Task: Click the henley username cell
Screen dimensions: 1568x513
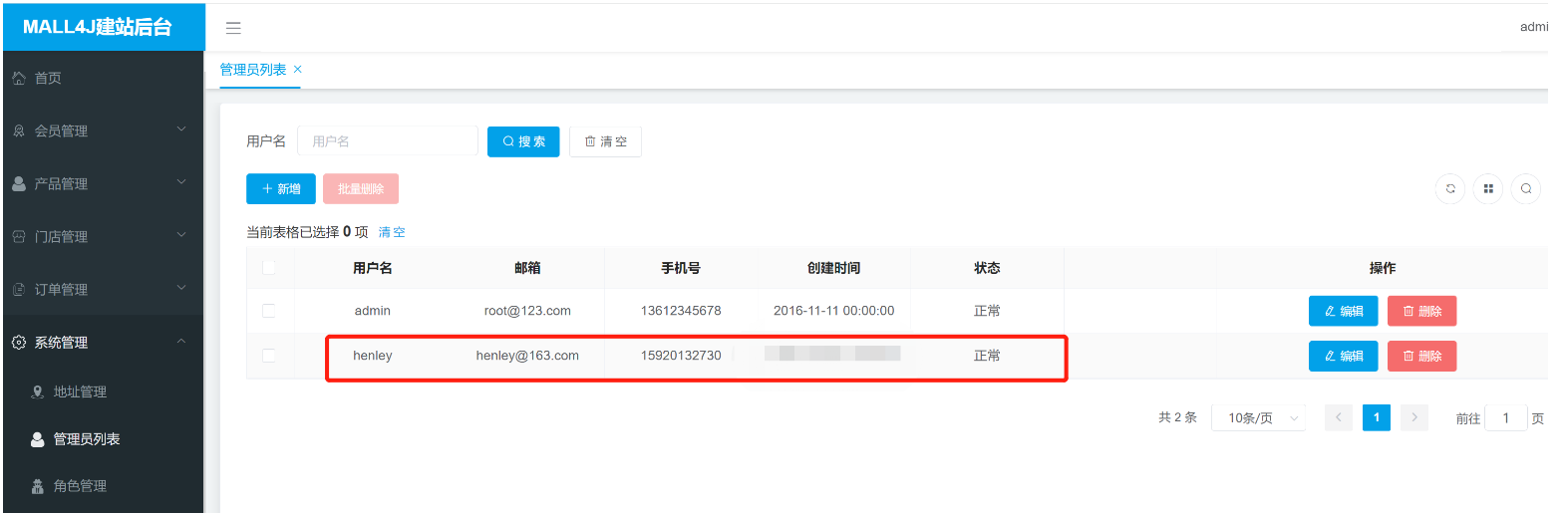Action: [x=373, y=356]
